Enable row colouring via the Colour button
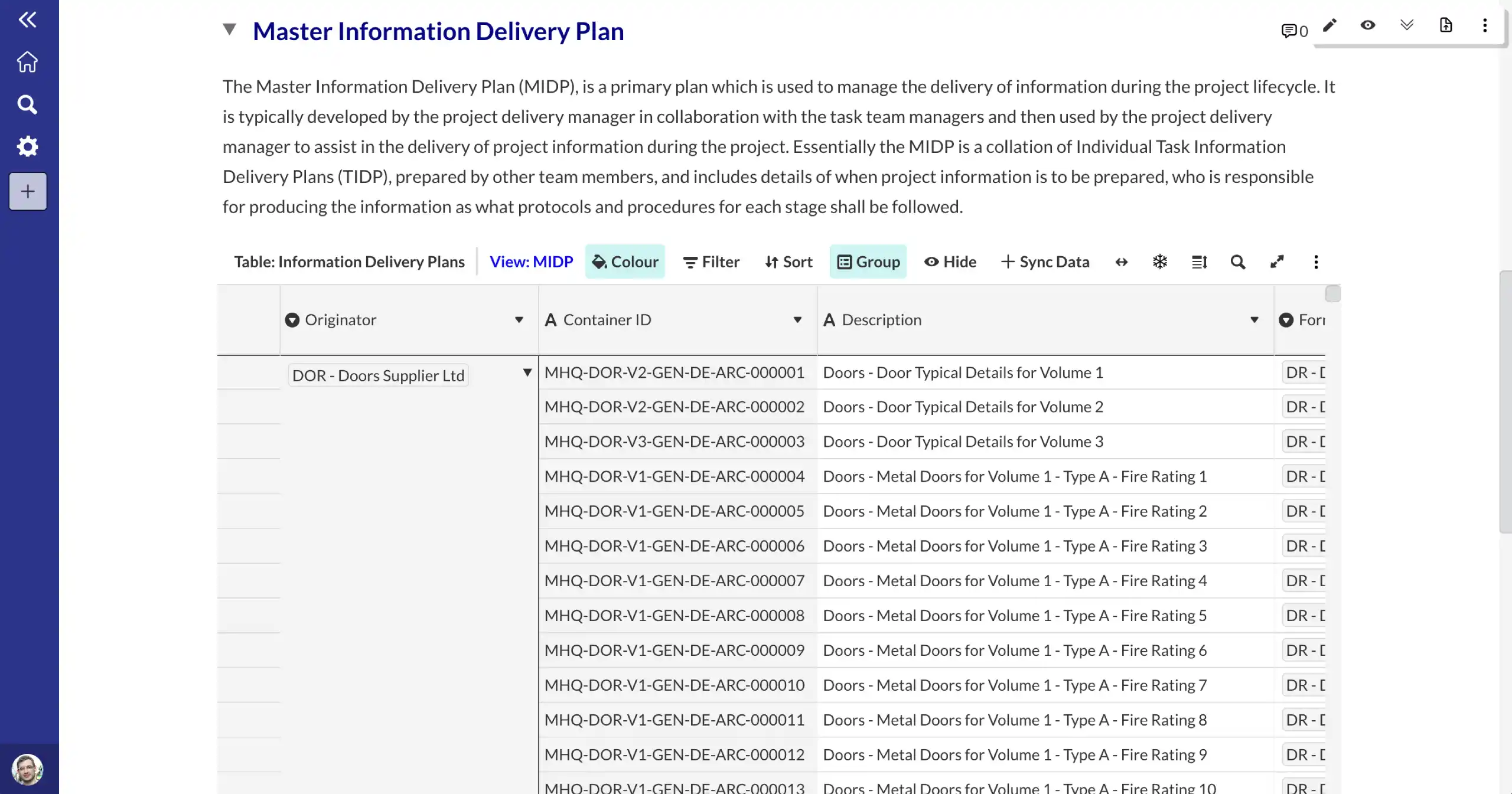The height and width of the screenshot is (794, 1512). (625, 262)
